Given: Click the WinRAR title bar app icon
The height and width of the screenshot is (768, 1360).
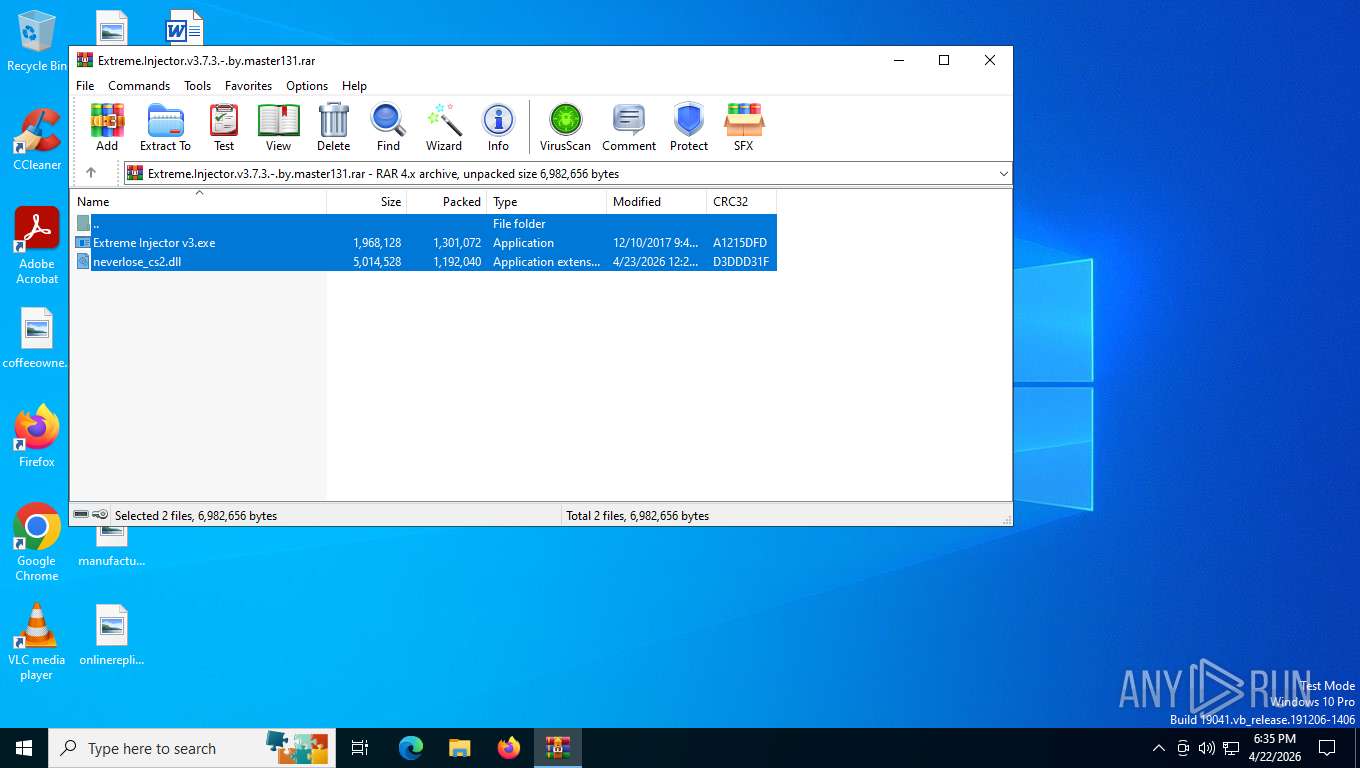Looking at the screenshot, I should (85, 60).
